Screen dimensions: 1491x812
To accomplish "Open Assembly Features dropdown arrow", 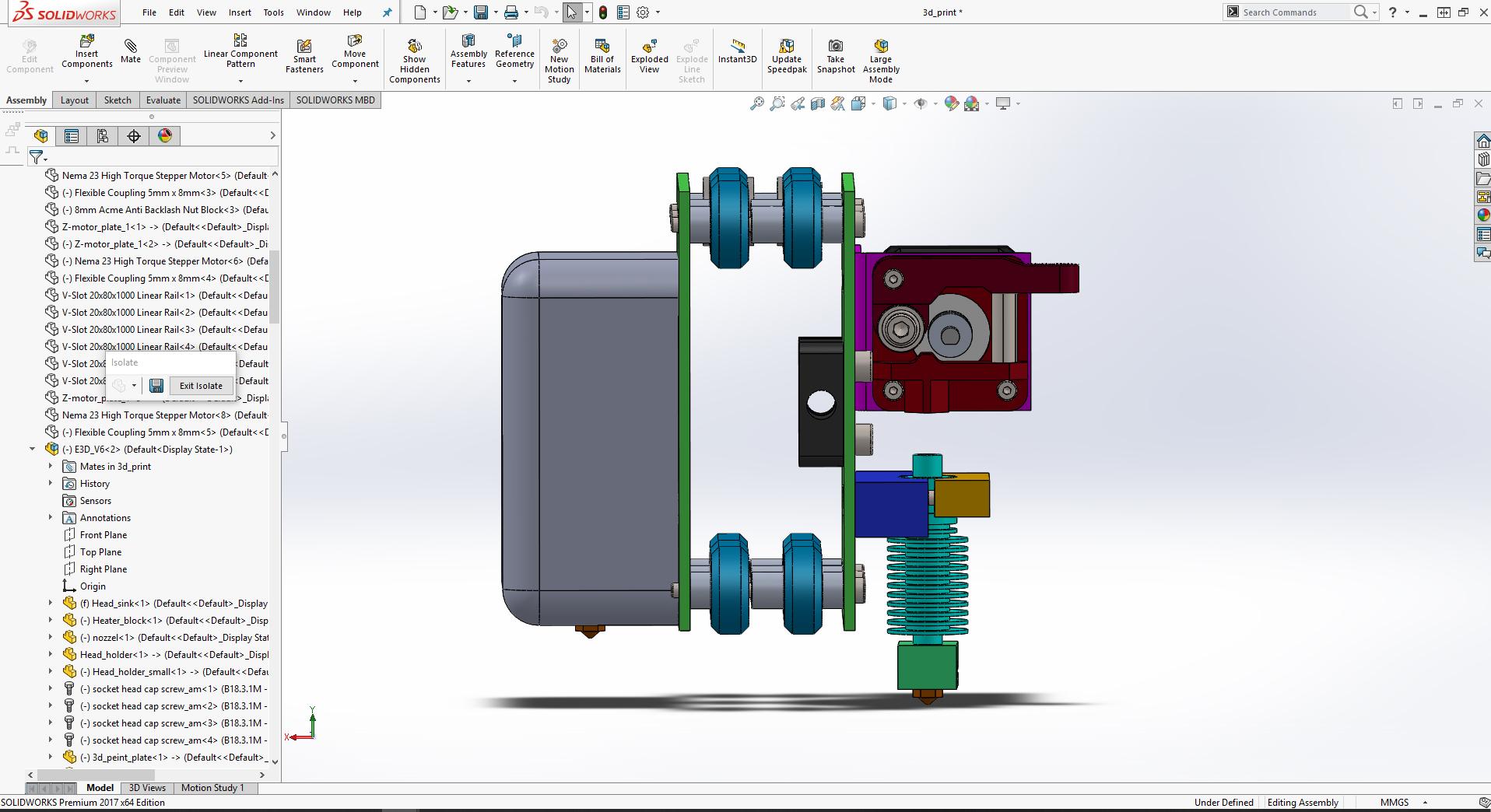I will point(468,81).
